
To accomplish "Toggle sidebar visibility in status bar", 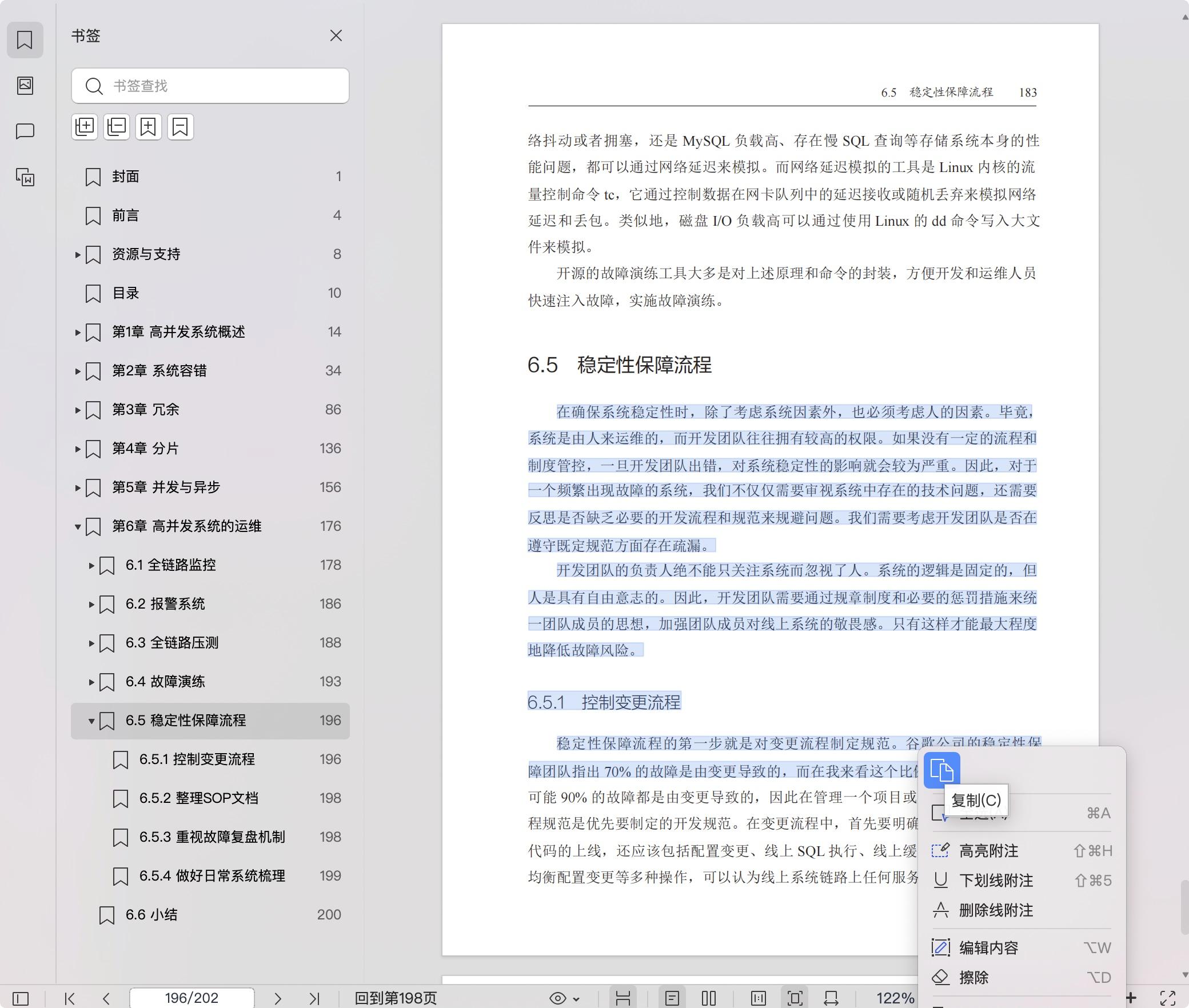I will click(21, 998).
